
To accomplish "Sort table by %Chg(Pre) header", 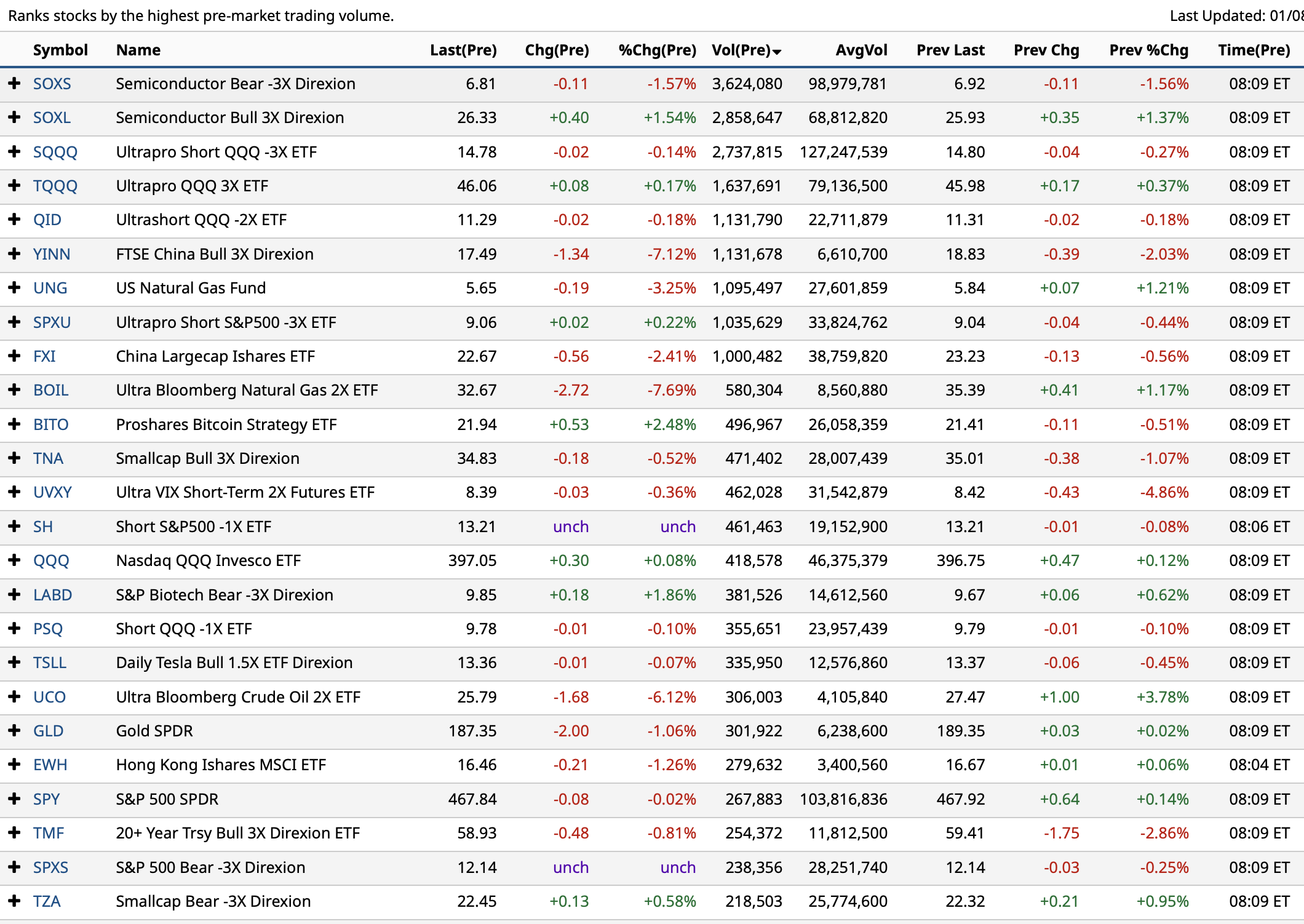I will (657, 50).
